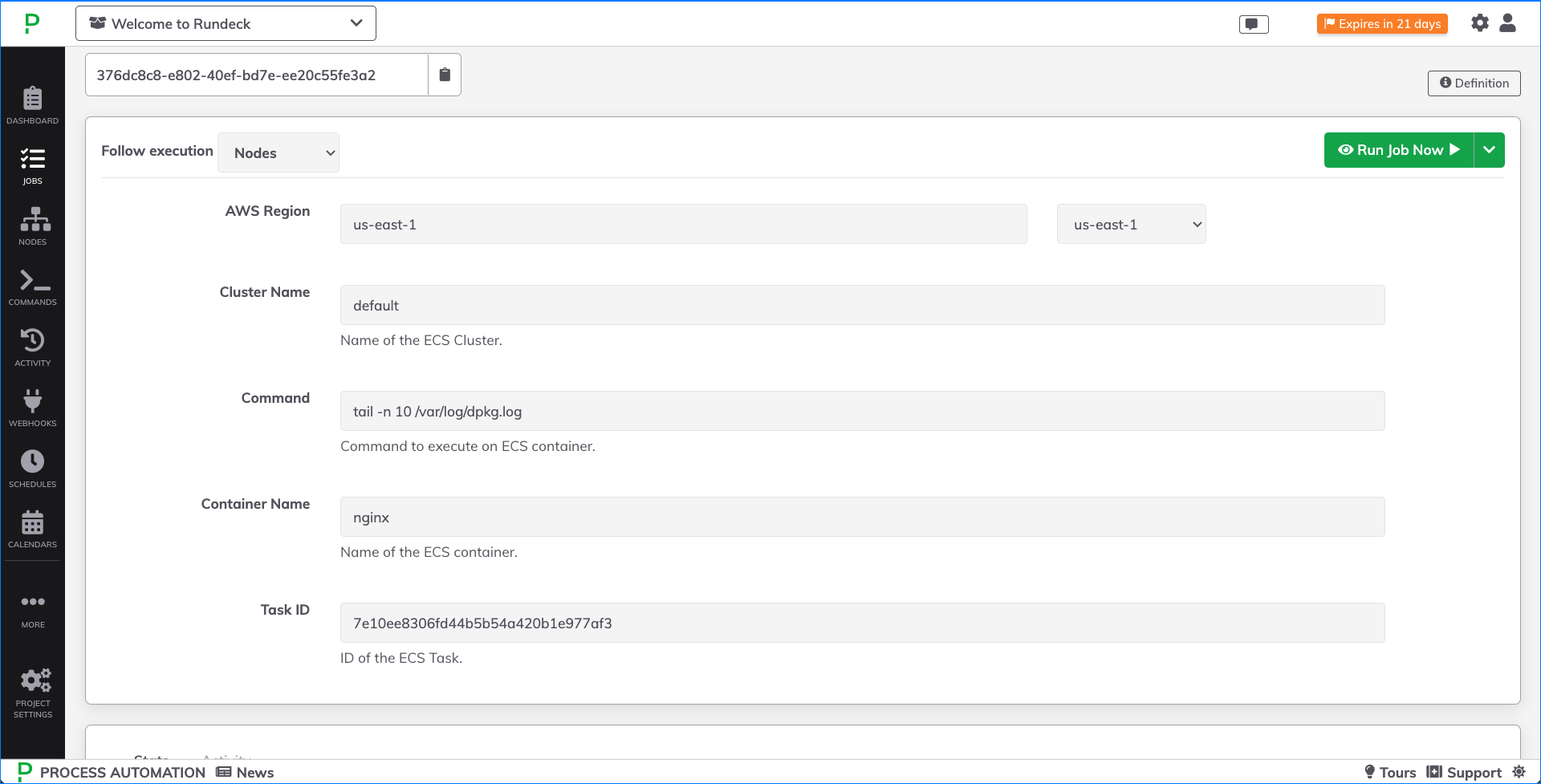
Task: Open the Welcome to Rundeck project dropdown
Action: pyautogui.click(x=226, y=23)
